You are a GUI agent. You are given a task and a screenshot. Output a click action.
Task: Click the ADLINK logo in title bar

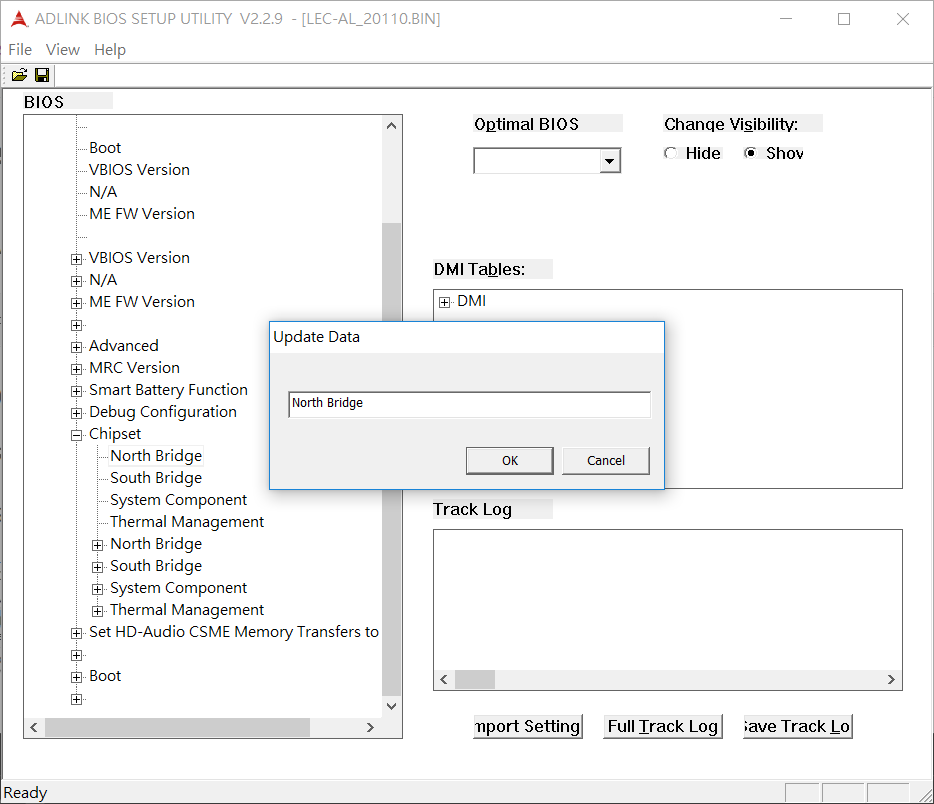[x=19, y=19]
